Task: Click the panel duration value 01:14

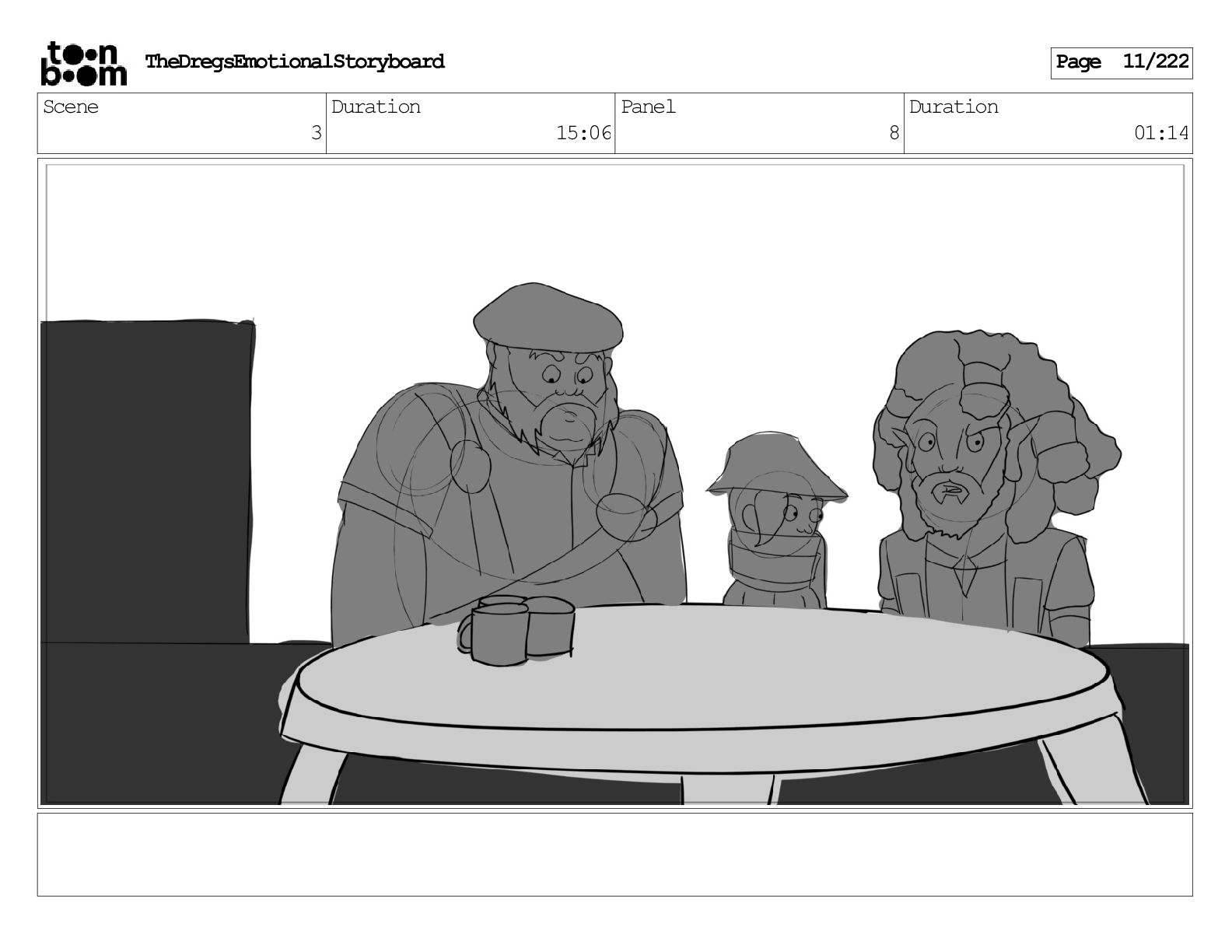Action: pyautogui.click(x=1161, y=133)
